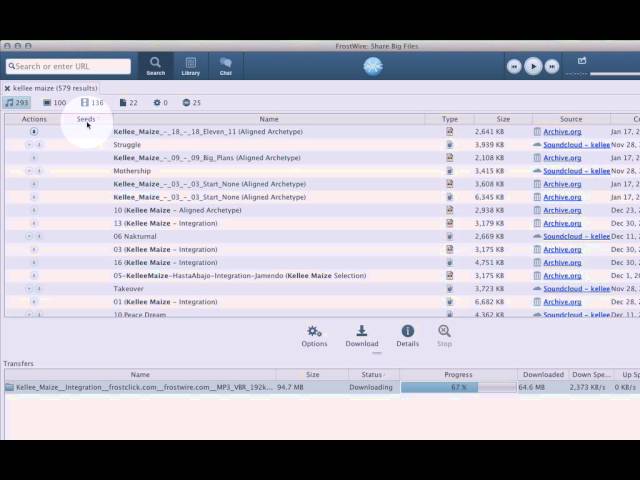Image resolution: width=640 pixels, height=480 pixels.
Task: Click action icon for 16 Integration row
Action: tap(34, 262)
